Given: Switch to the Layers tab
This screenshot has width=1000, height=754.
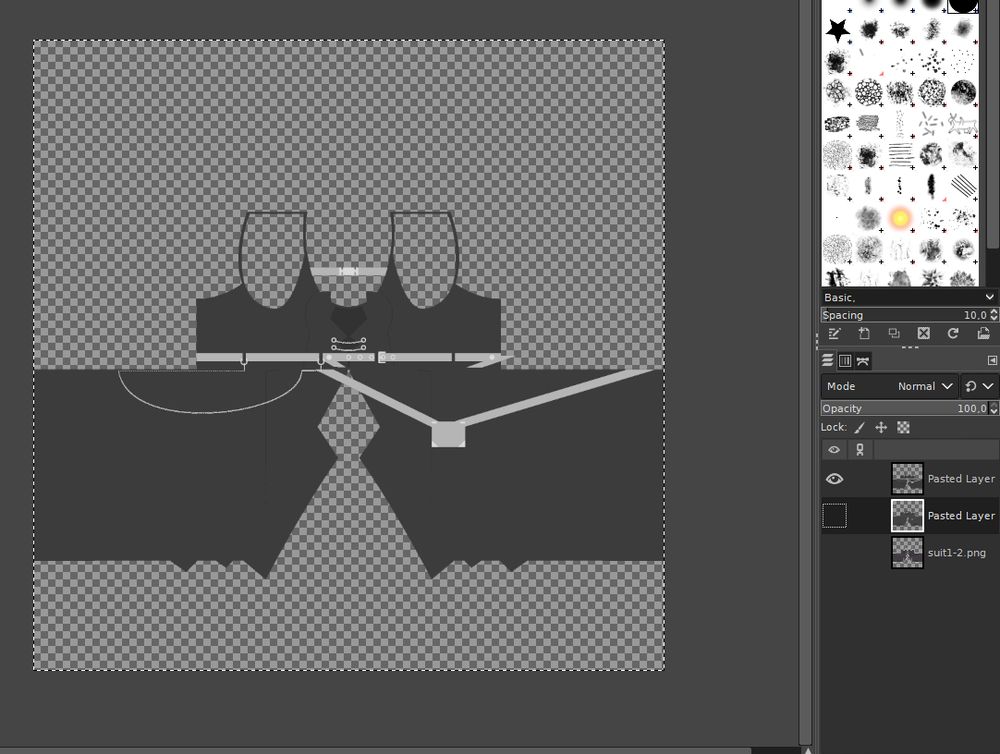Looking at the screenshot, I should pos(828,360).
